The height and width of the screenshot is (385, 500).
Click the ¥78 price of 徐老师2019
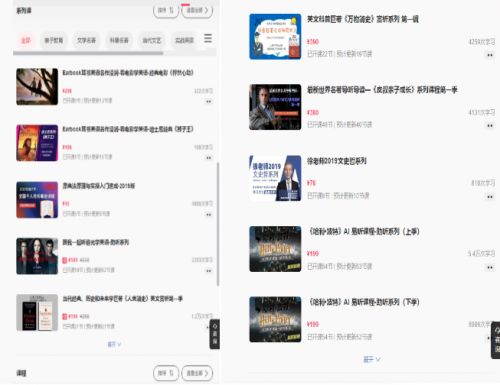pos(311,183)
